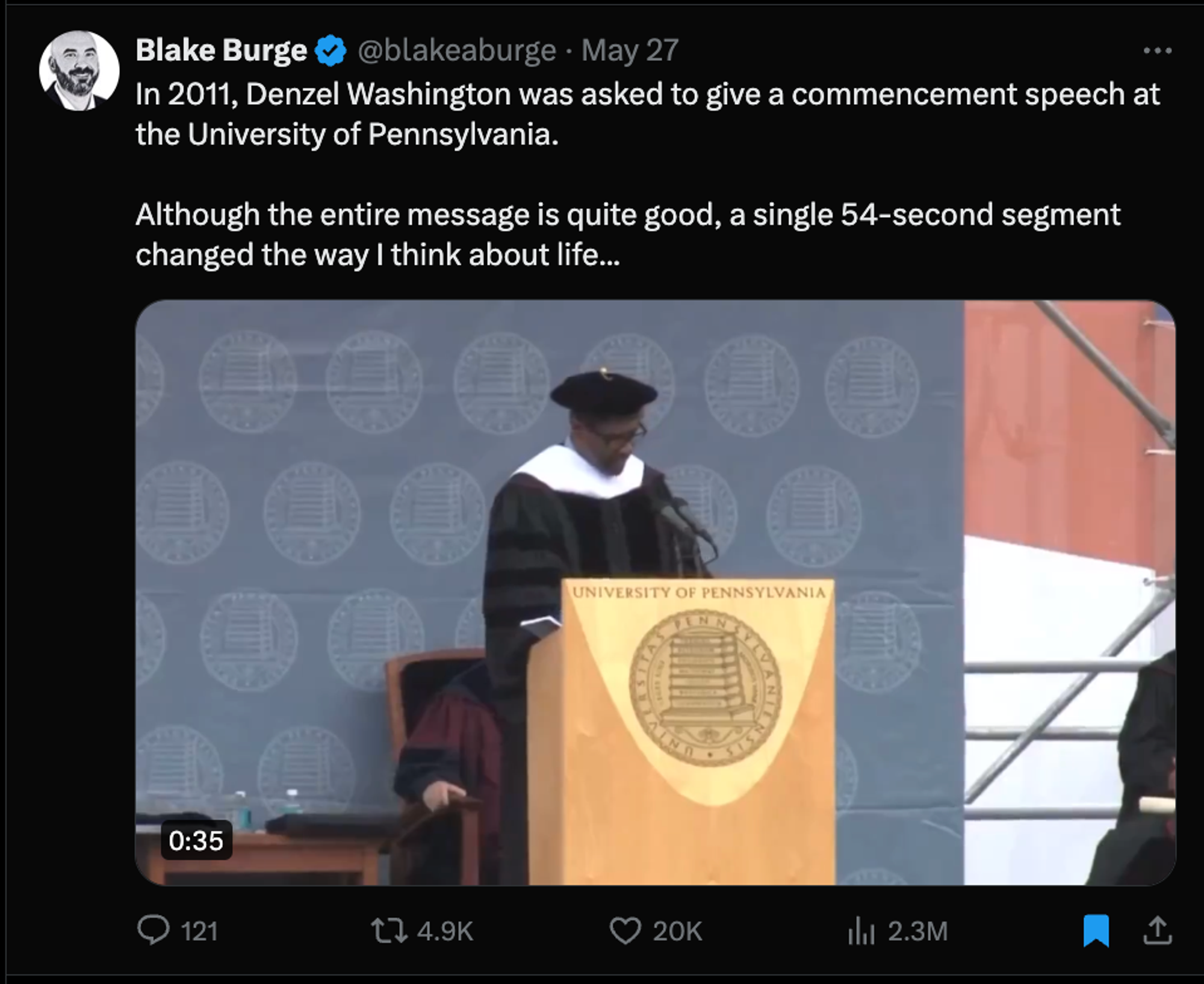Click the 20K likes count
Screen dimensions: 1204x984
click(x=677, y=932)
